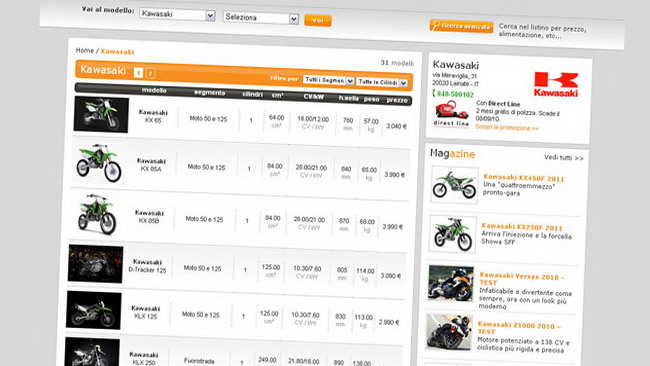Open the Tutti i Segmenti filter dropdown
The height and width of the screenshot is (366, 650).
[329, 80]
